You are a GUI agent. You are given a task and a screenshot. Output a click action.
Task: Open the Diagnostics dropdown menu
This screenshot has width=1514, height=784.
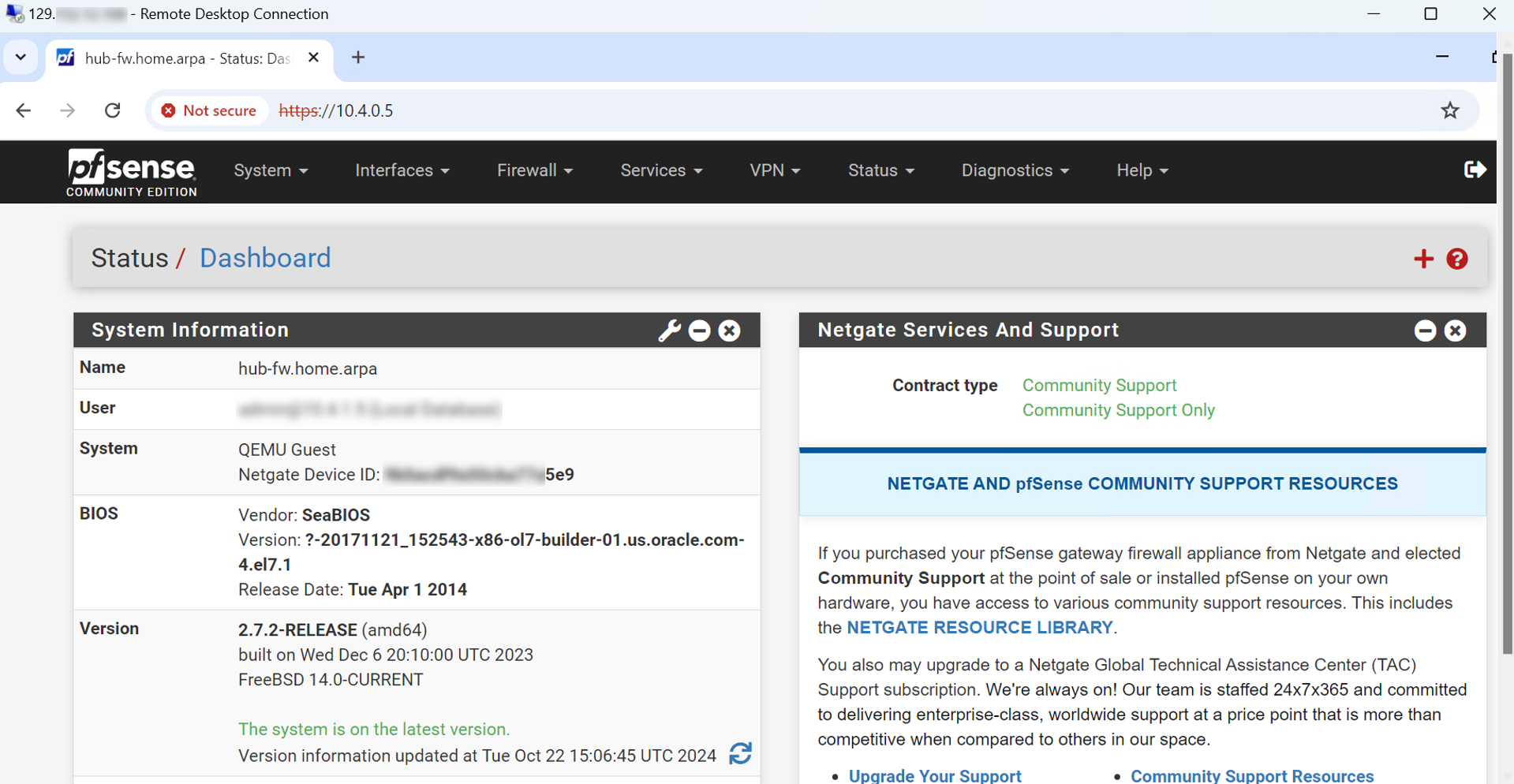click(x=1015, y=170)
